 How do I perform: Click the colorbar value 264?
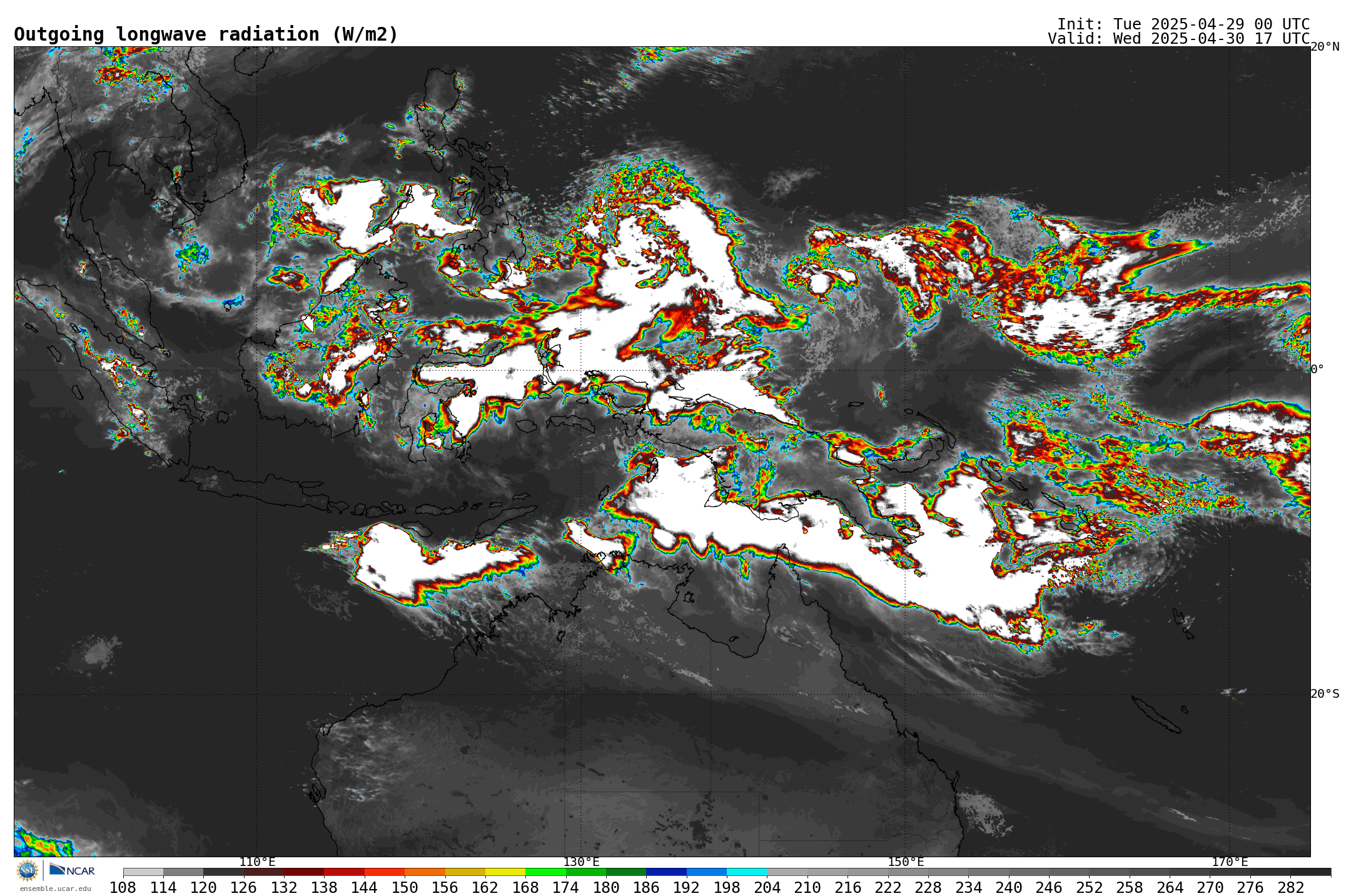point(1170,888)
